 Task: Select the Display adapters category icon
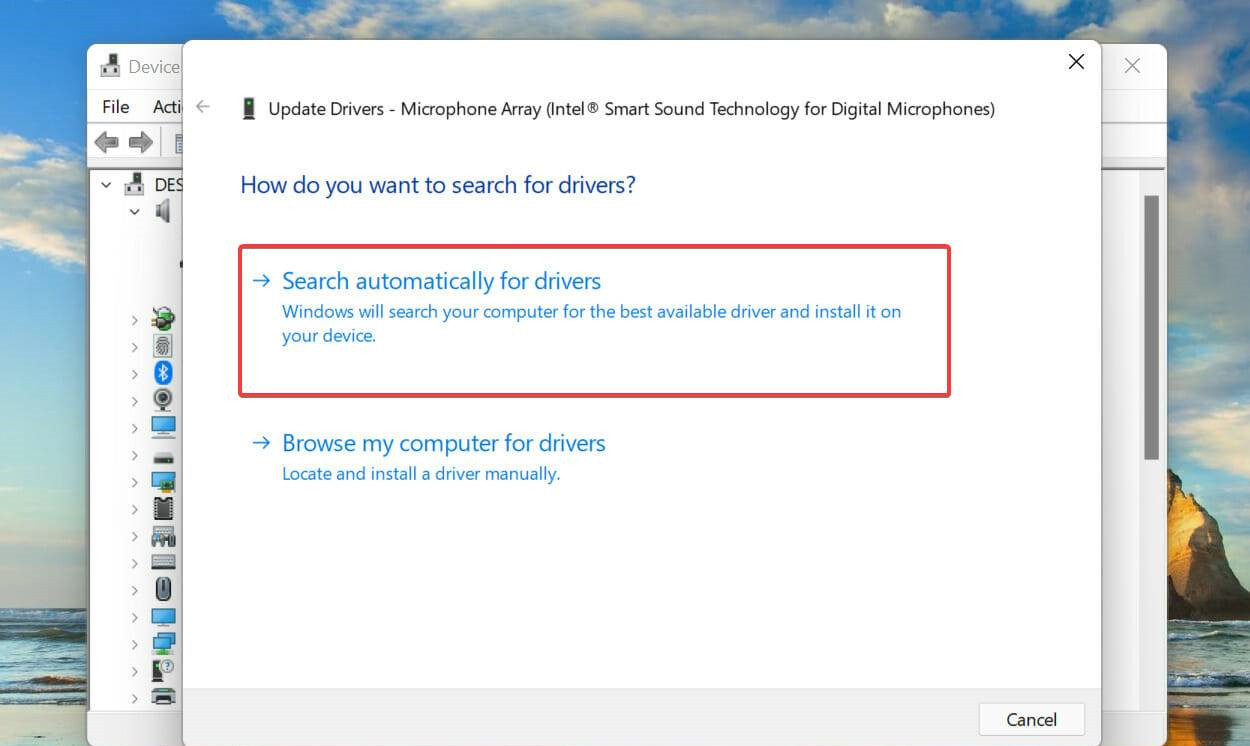click(163, 482)
